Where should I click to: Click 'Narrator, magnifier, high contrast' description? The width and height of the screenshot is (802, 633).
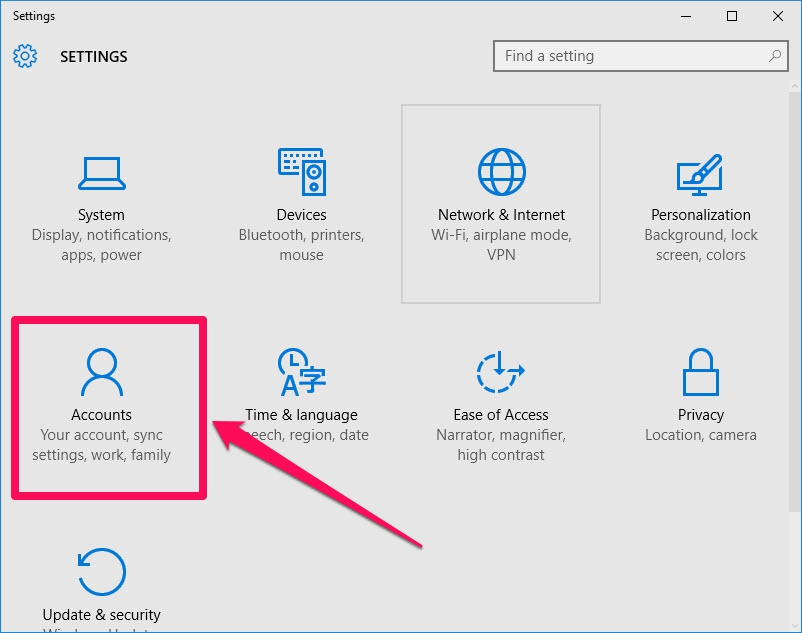pos(501,445)
